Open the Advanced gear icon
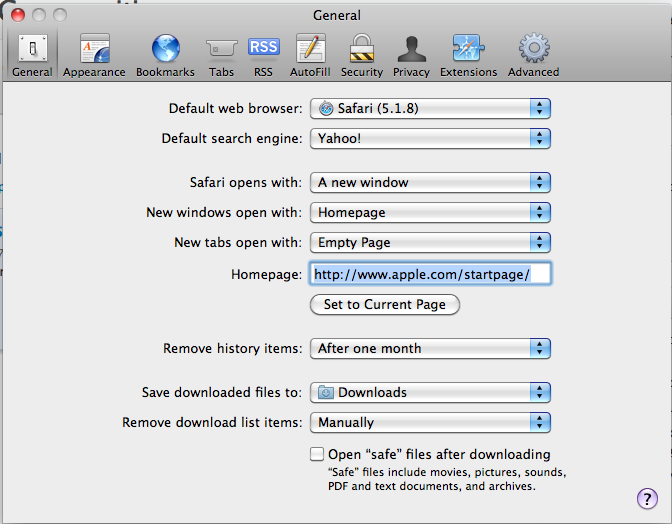 (534, 48)
